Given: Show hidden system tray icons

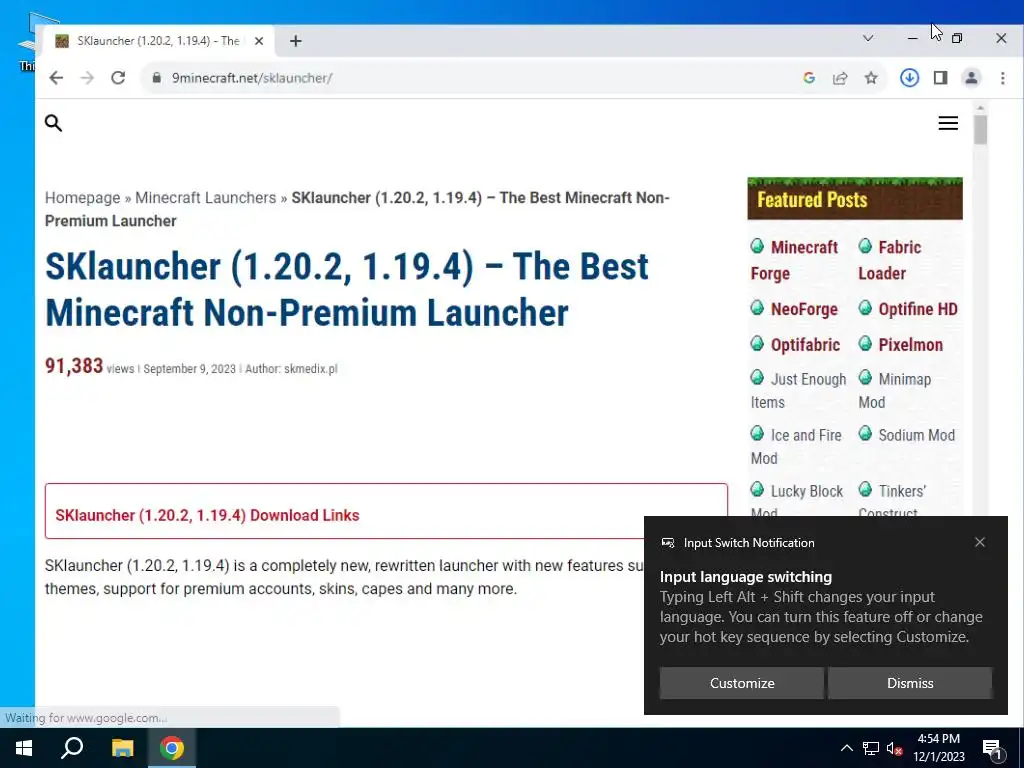Looking at the screenshot, I should point(846,748).
